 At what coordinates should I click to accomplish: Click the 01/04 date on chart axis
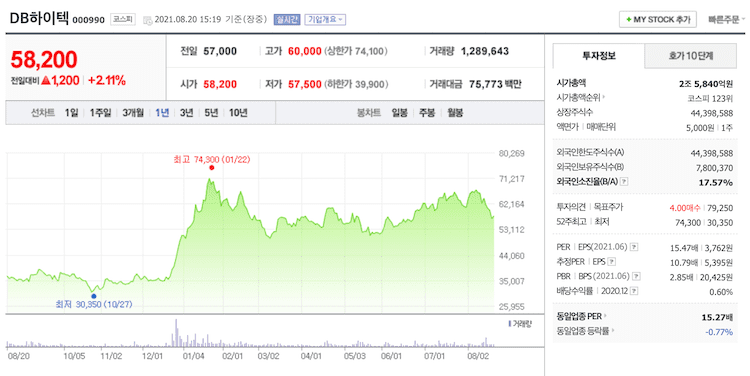pyautogui.click(x=194, y=356)
